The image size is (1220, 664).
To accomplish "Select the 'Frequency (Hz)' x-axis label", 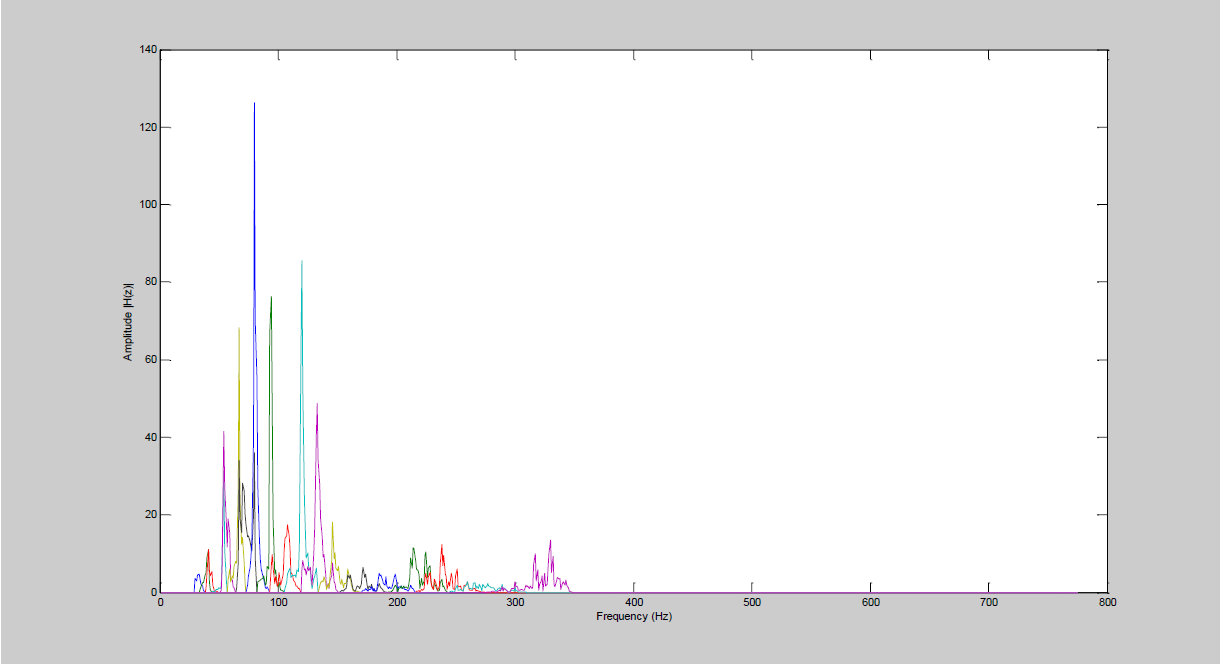I will click(633, 617).
